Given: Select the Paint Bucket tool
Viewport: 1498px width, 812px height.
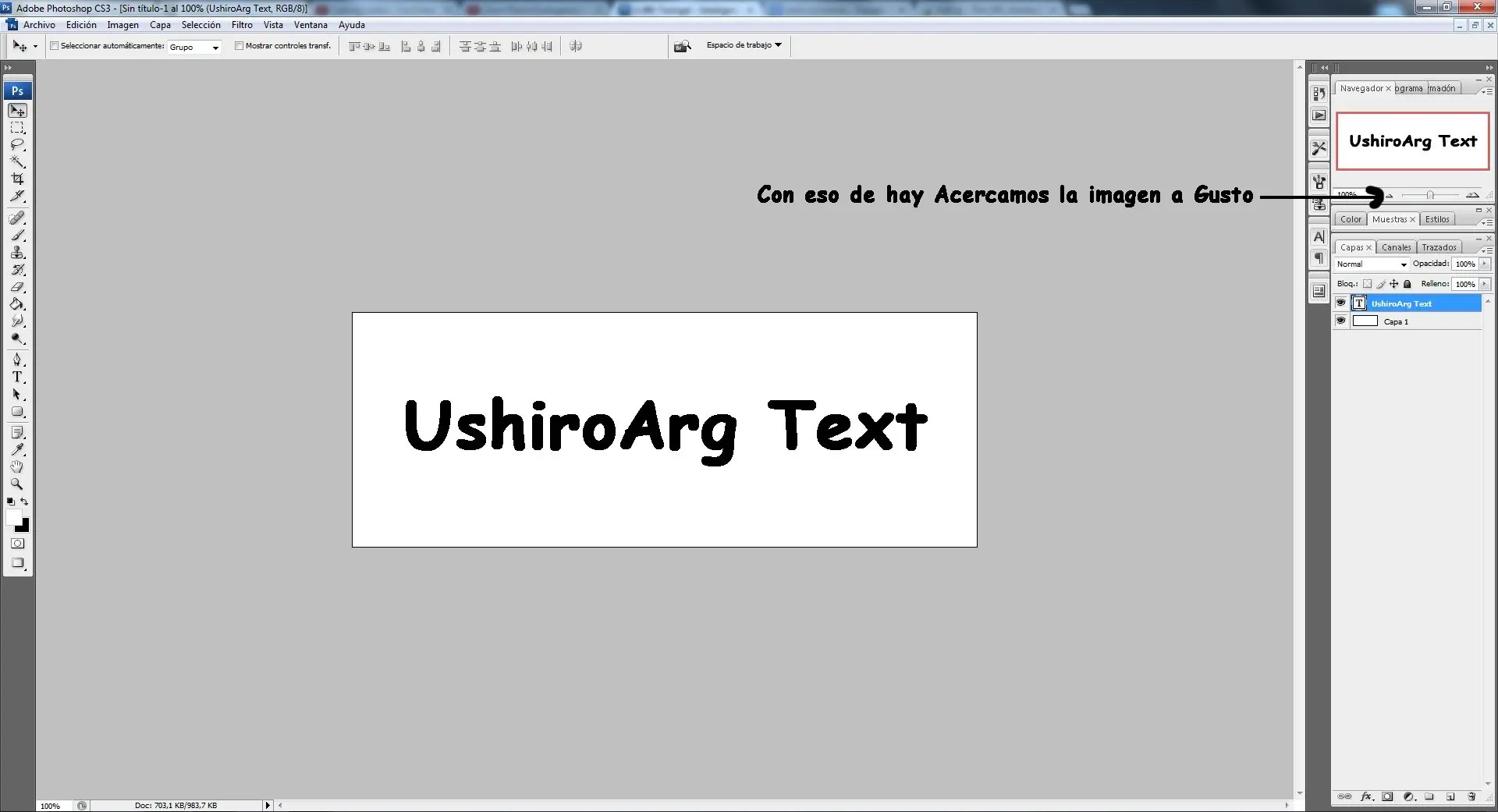Looking at the screenshot, I should click(x=17, y=304).
